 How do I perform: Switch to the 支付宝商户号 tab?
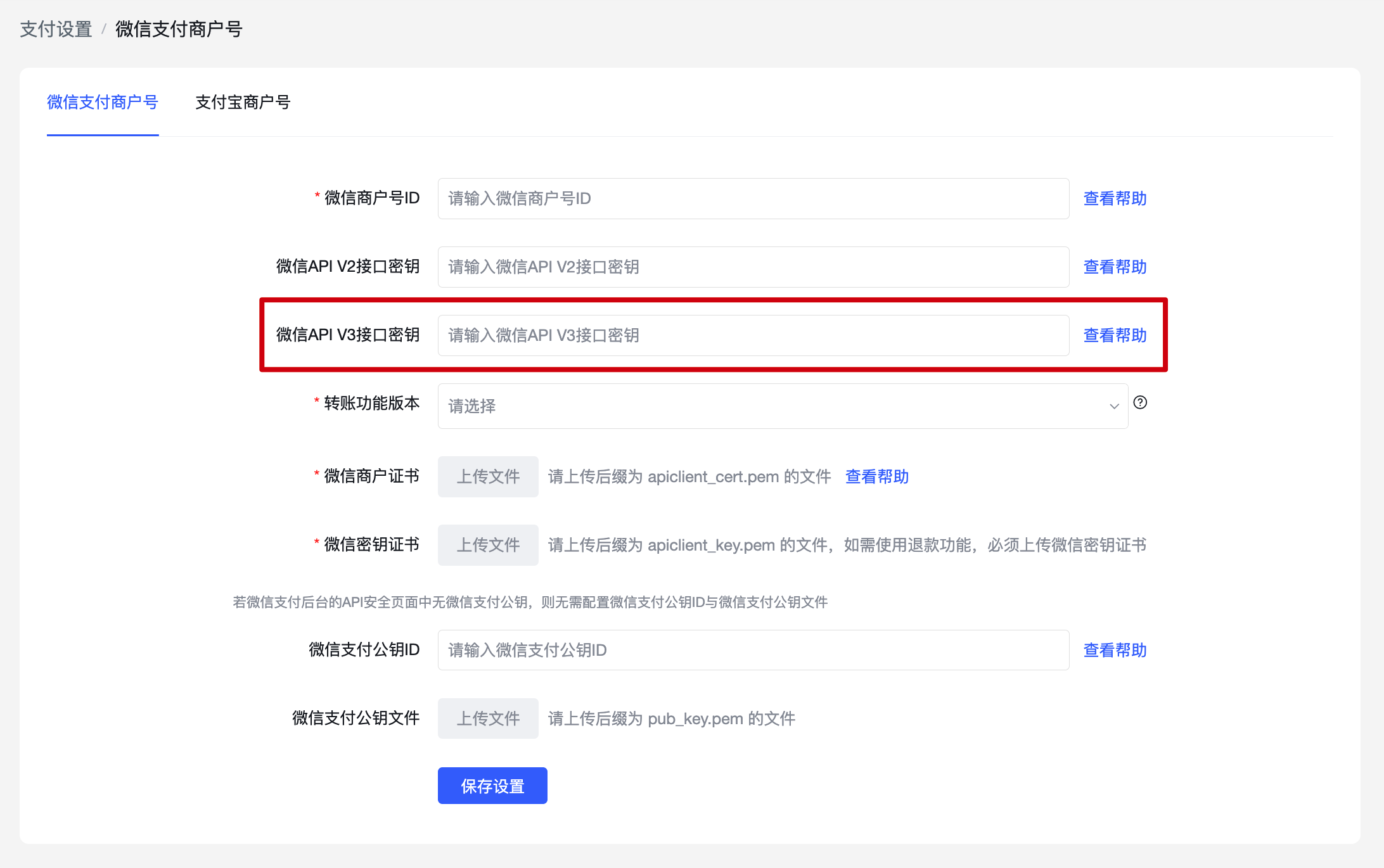point(243,102)
